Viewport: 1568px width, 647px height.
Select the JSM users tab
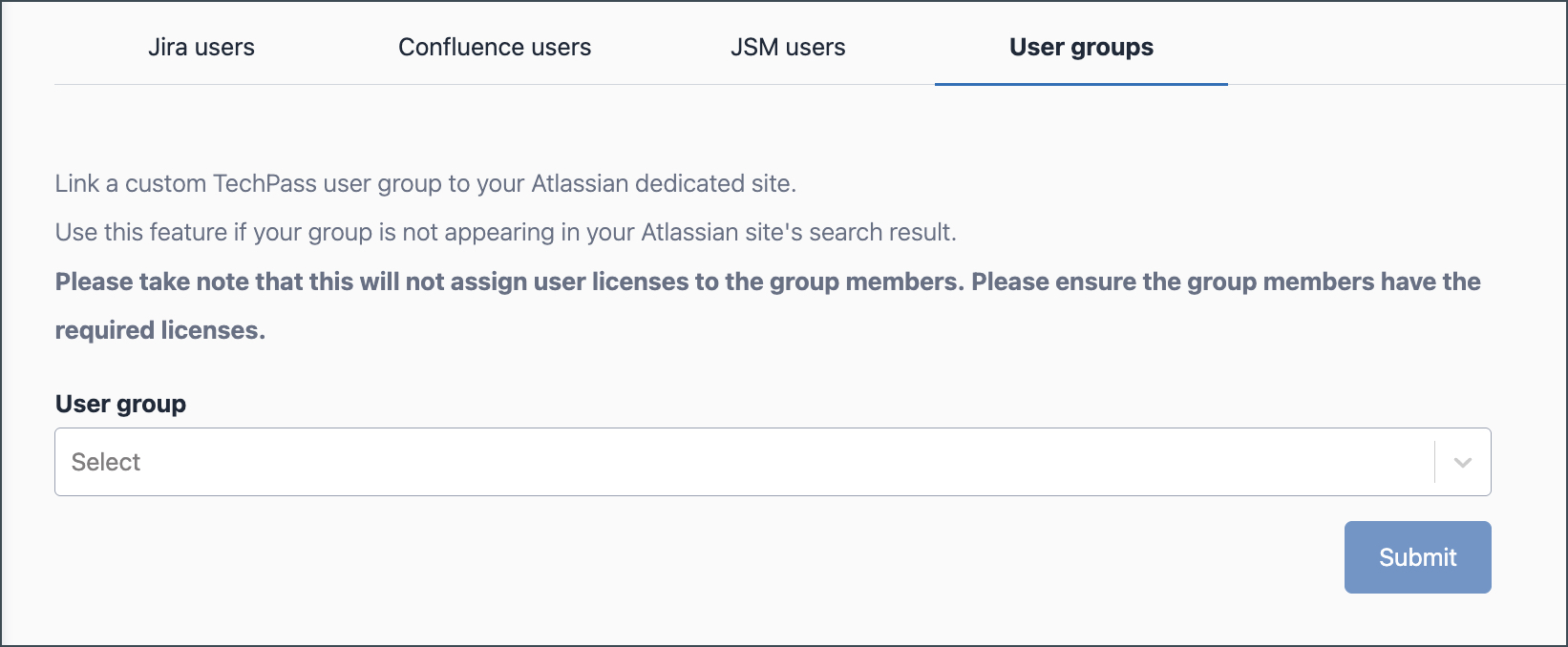click(x=788, y=47)
